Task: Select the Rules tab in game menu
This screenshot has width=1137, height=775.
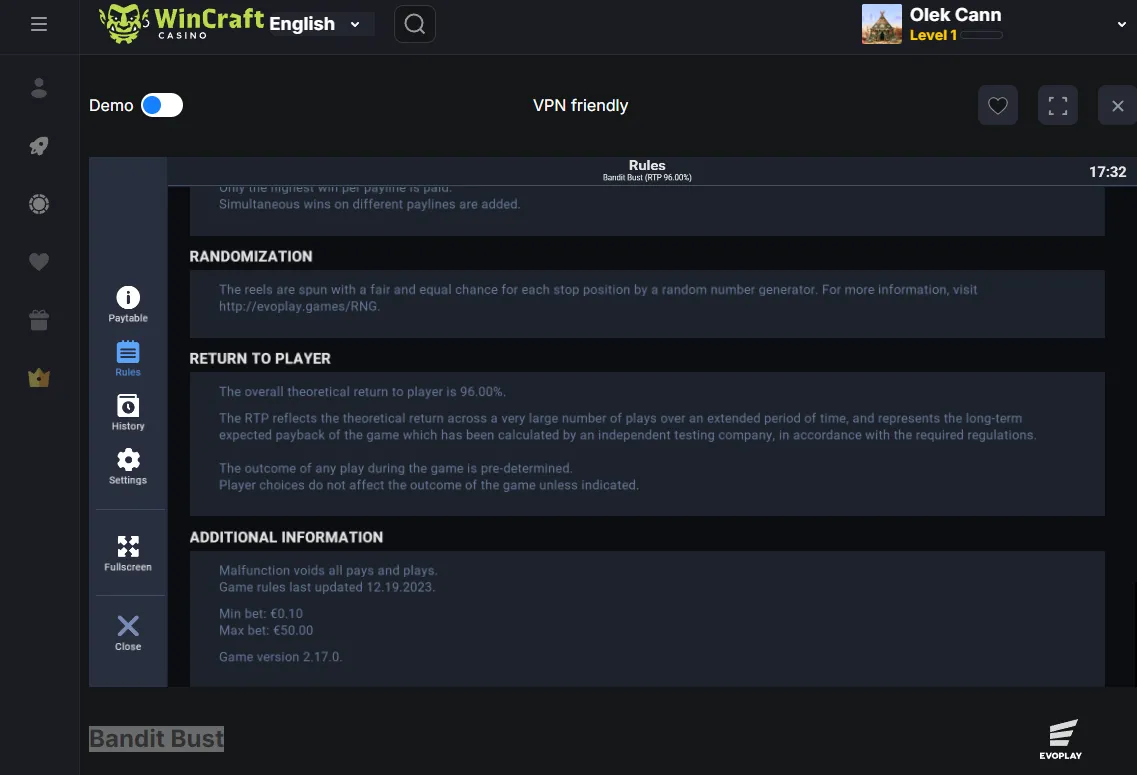Action: [128, 358]
